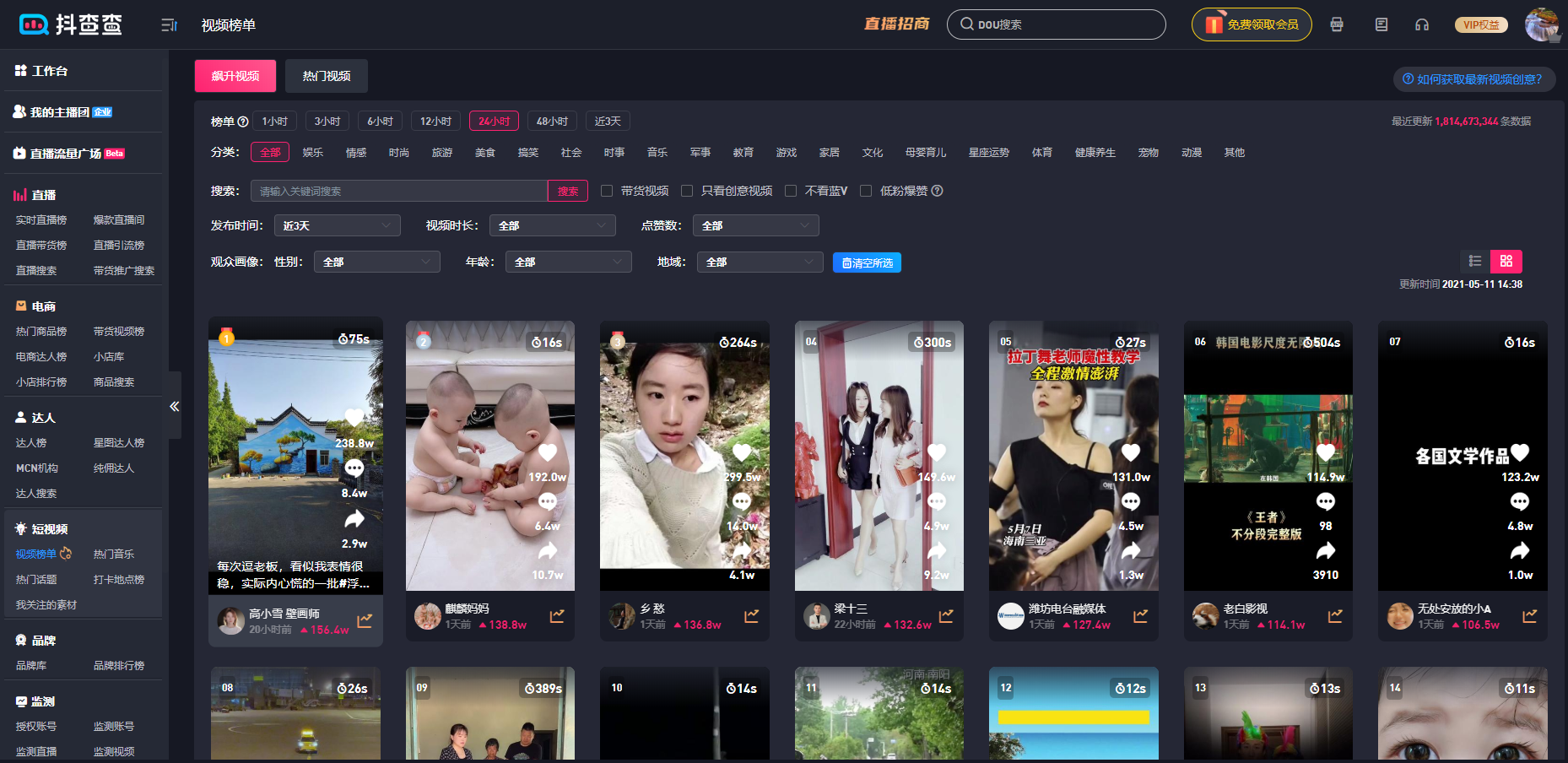Open trend chart icon for 梁十三
1568x763 pixels.
(946, 615)
